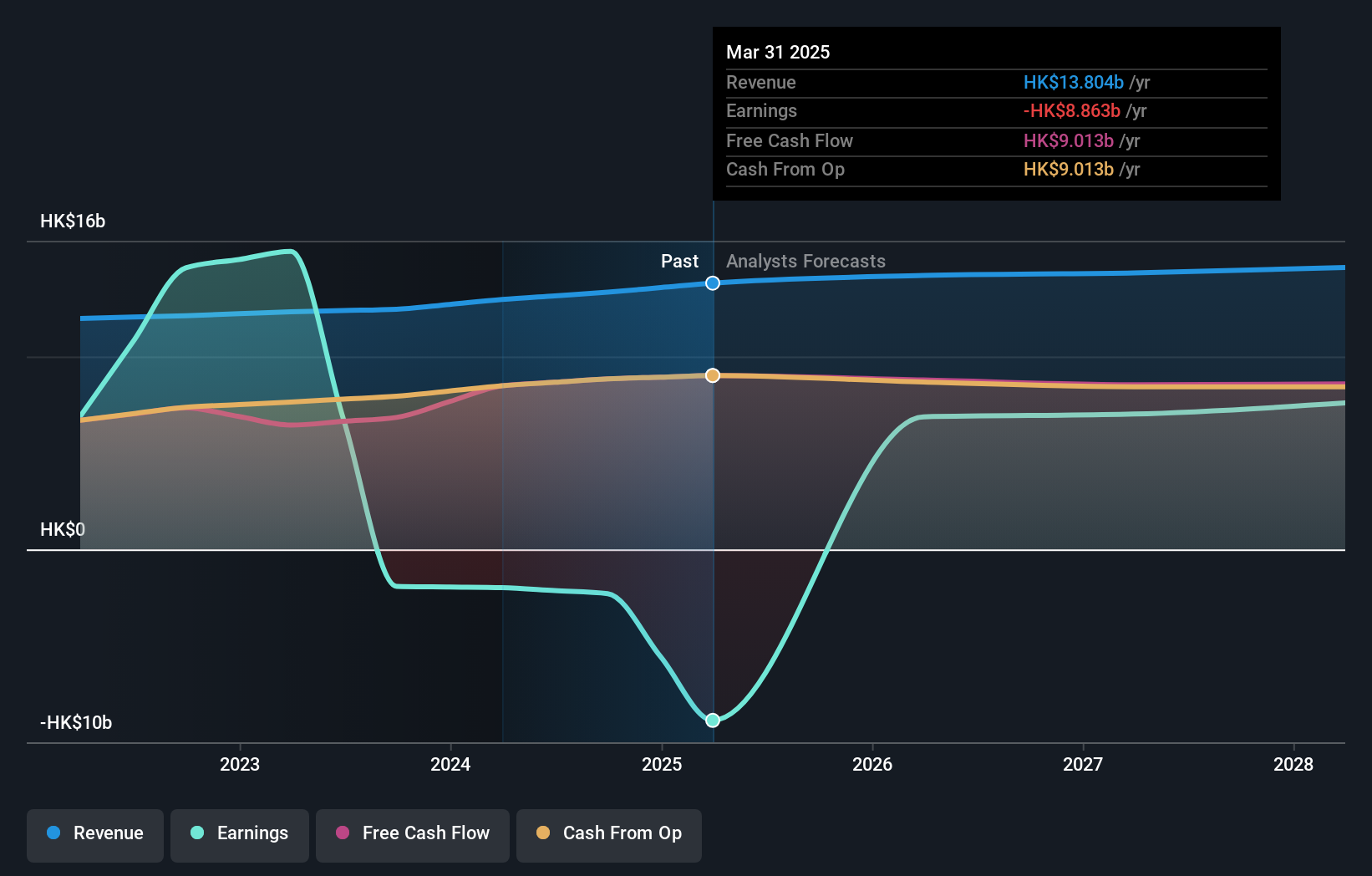
Task: Click the 2024 x-axis label
Action: coord(450,764)
